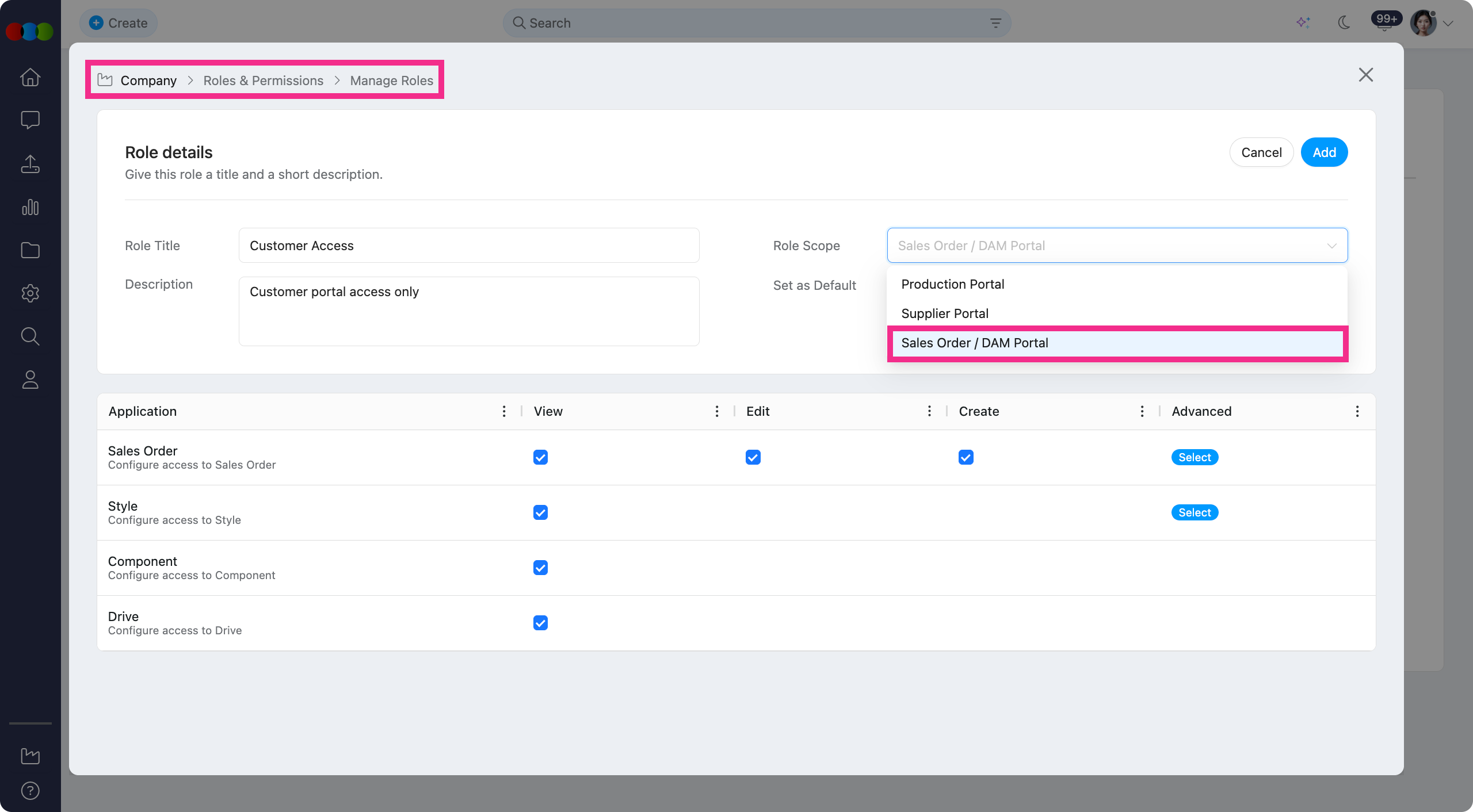Choose Production Portal option
This screenshot has height=812, width=1473.
click(1117, 284)
